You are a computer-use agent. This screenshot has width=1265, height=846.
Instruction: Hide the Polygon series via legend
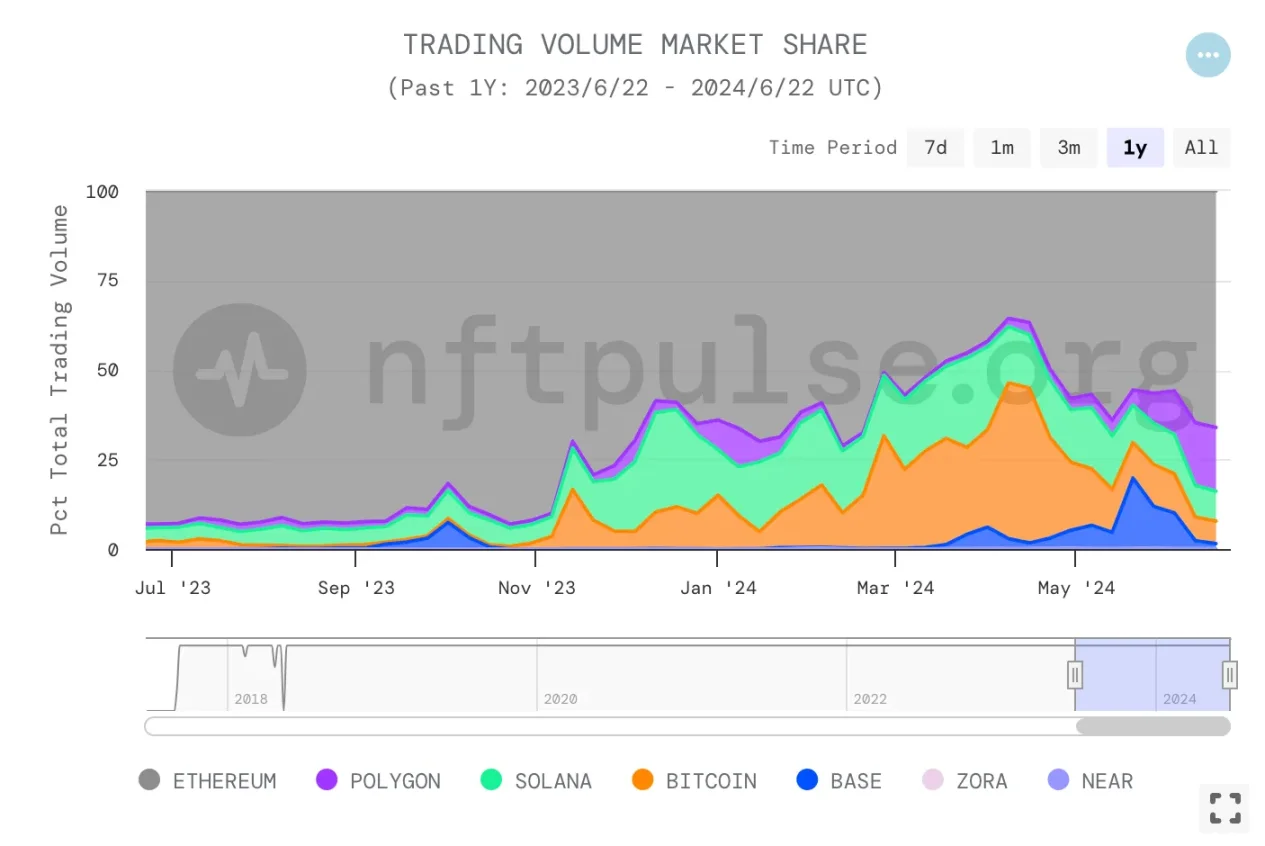326,780
